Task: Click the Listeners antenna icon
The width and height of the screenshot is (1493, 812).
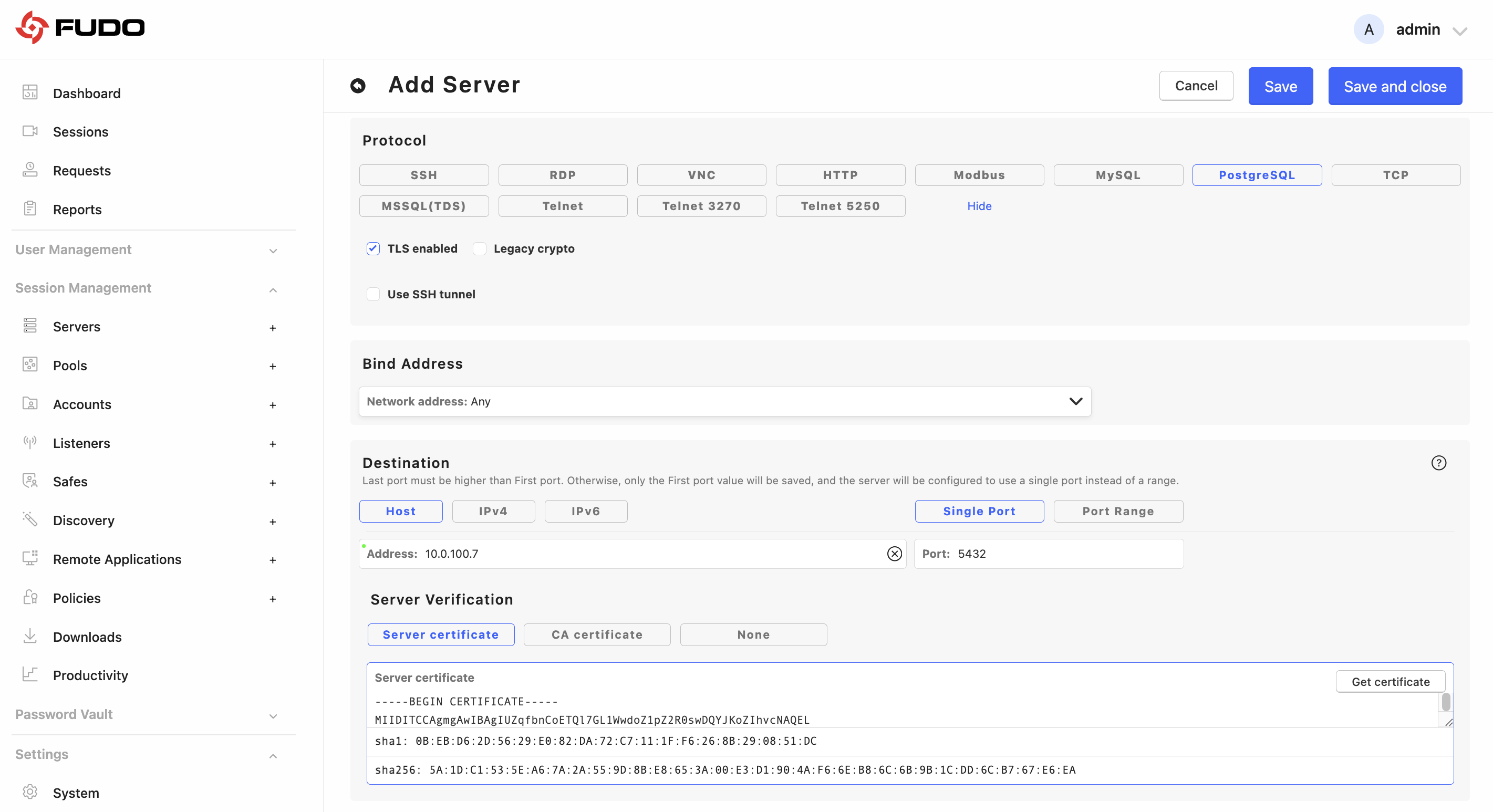Action: 30,442
